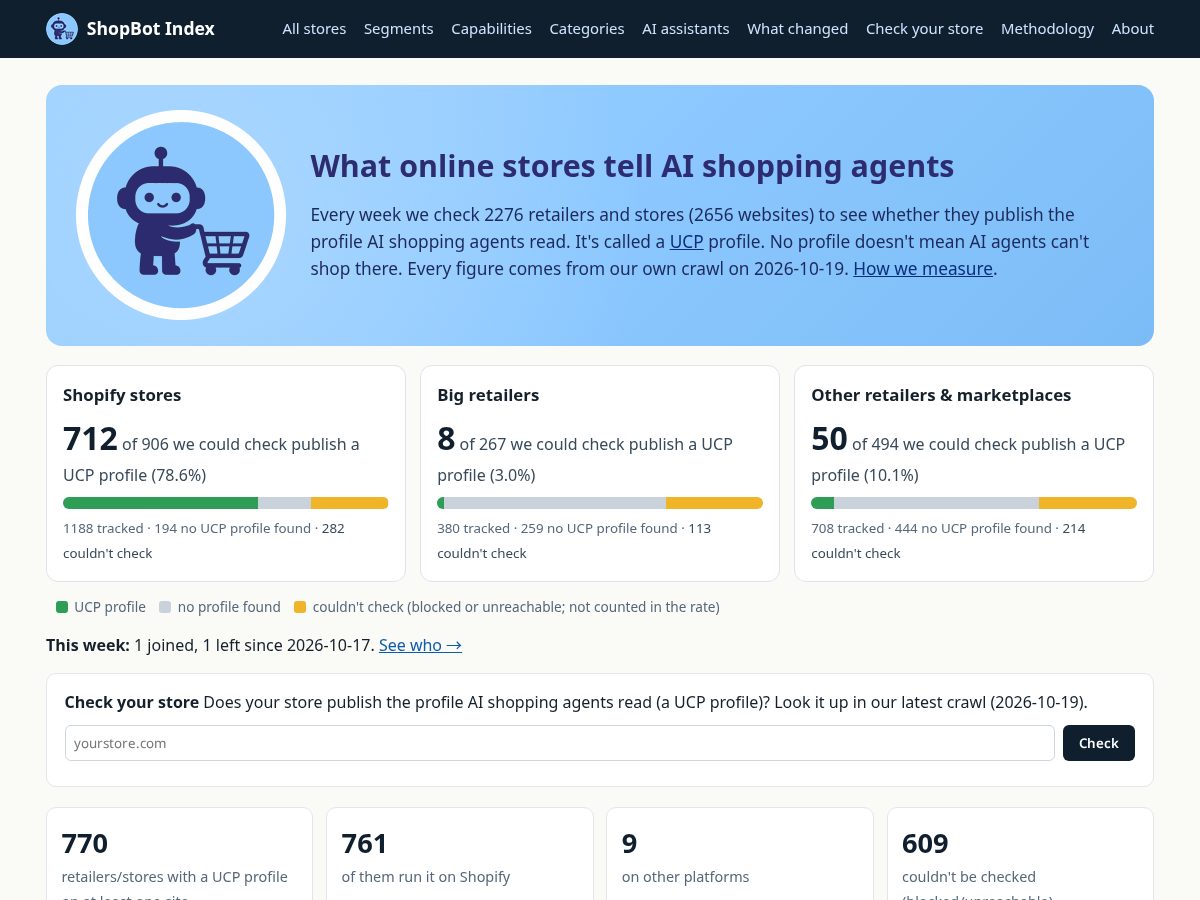The image size is (1200, 900).
Task: Open the Capabilities nav item
Action: [491, 29]
